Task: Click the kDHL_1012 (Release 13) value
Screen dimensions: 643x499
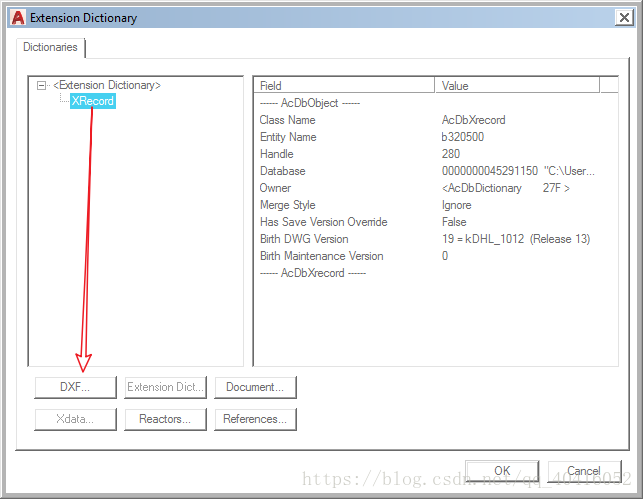Action: click(x=516, y=239)
